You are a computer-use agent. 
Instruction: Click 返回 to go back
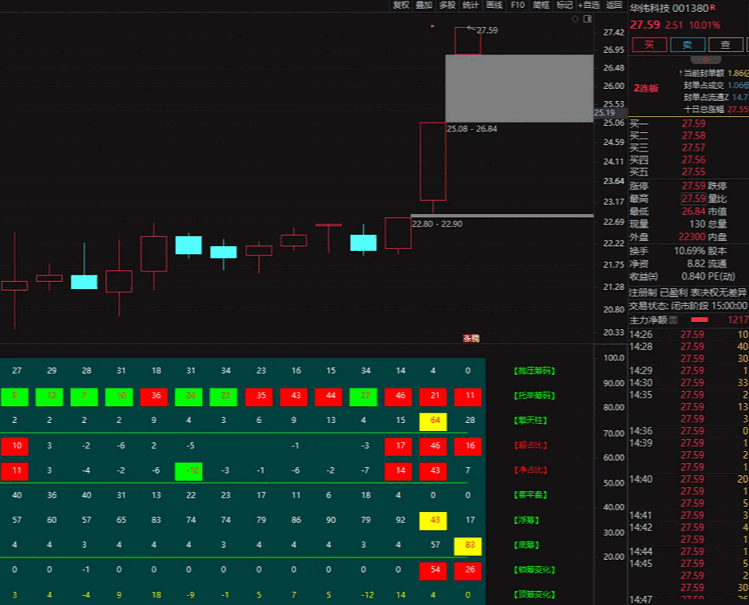[x=614, y=5]
